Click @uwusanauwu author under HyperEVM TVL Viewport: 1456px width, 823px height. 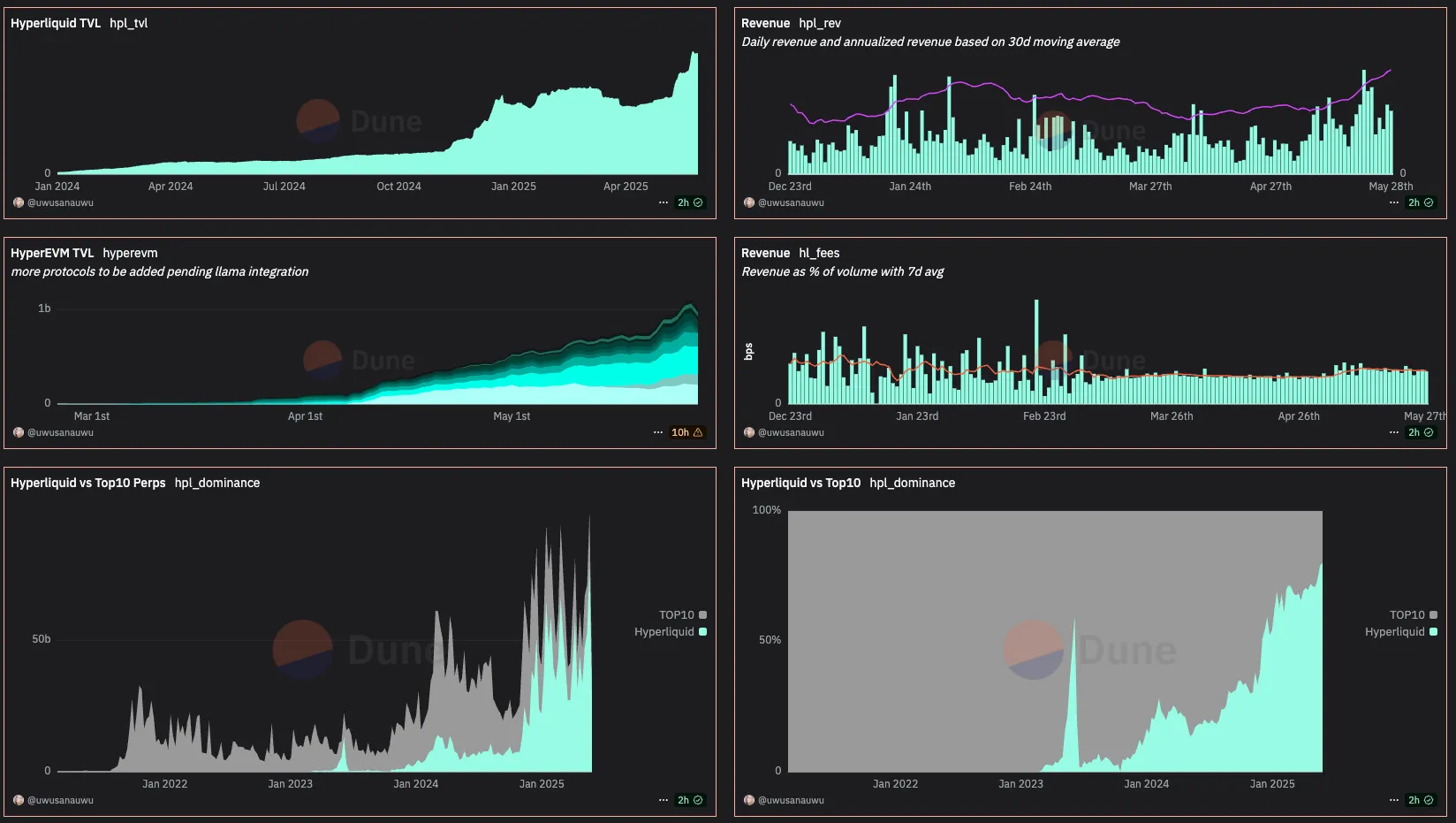click(x=60, y=432)
